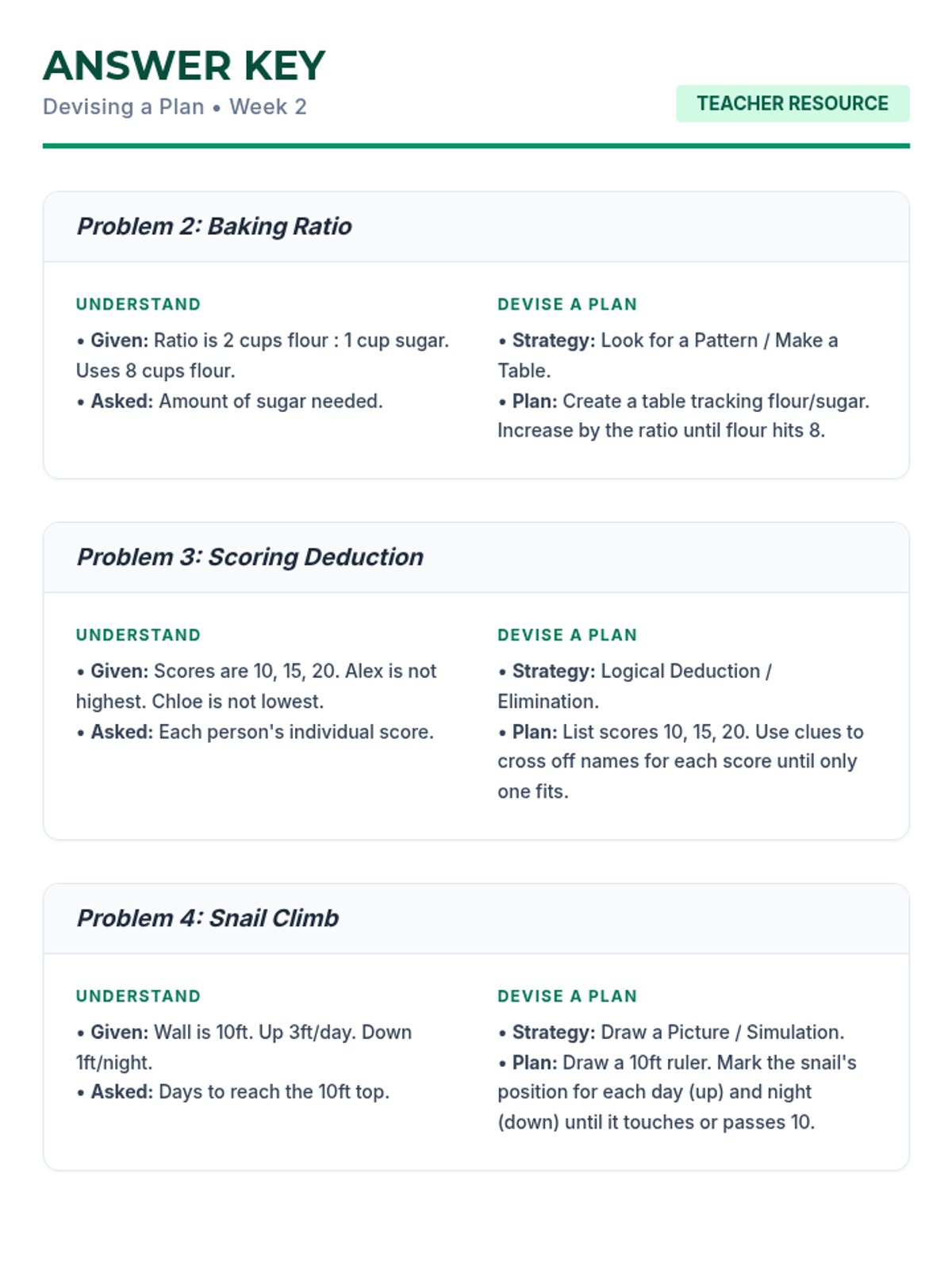This screenshot has width=952, height=1270.
Task: Select the Problem 2: Baking Ratio header
Action: [x=214, y=227]
